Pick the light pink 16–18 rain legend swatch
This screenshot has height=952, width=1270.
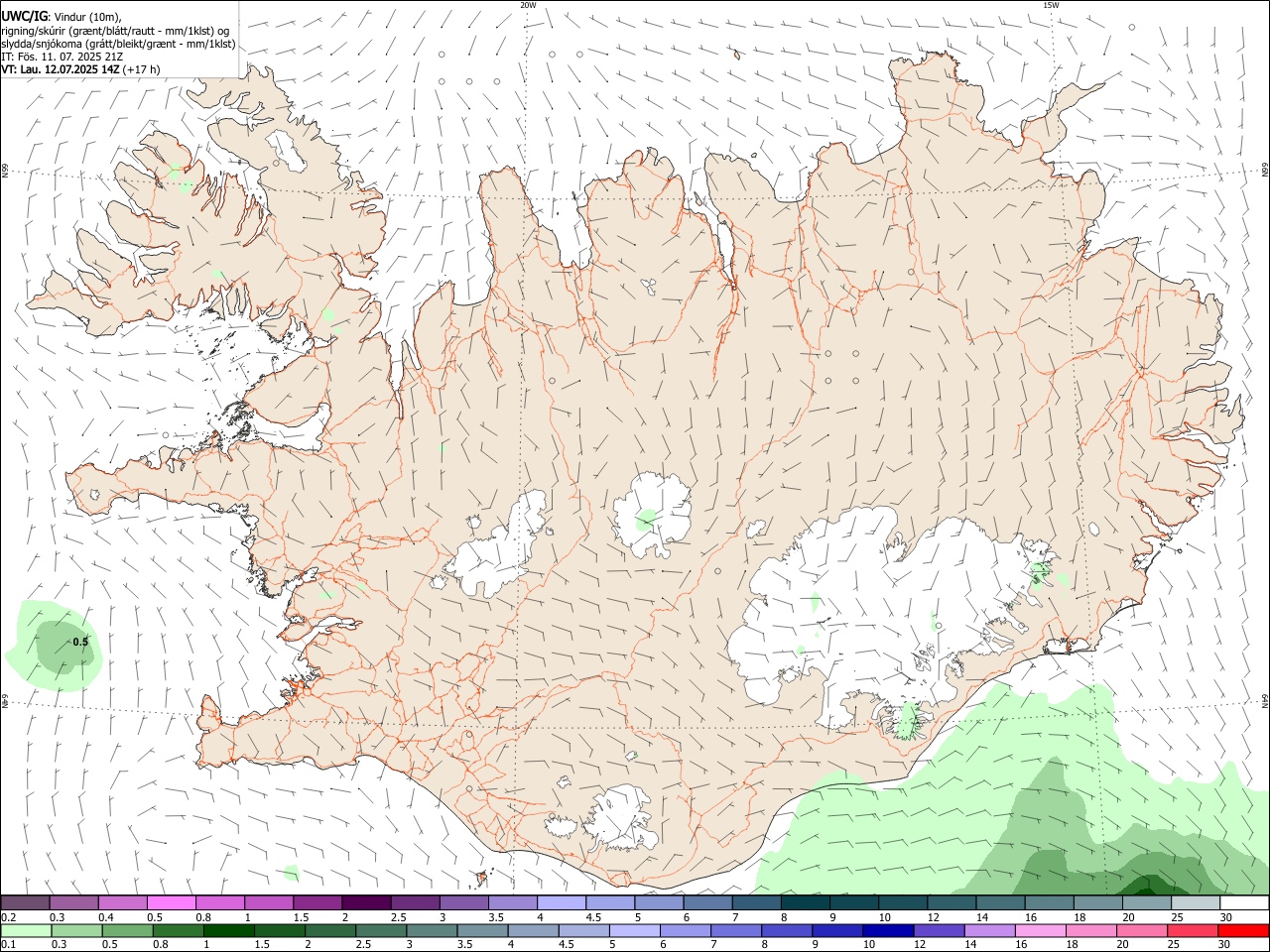[x=1041, y=931]
